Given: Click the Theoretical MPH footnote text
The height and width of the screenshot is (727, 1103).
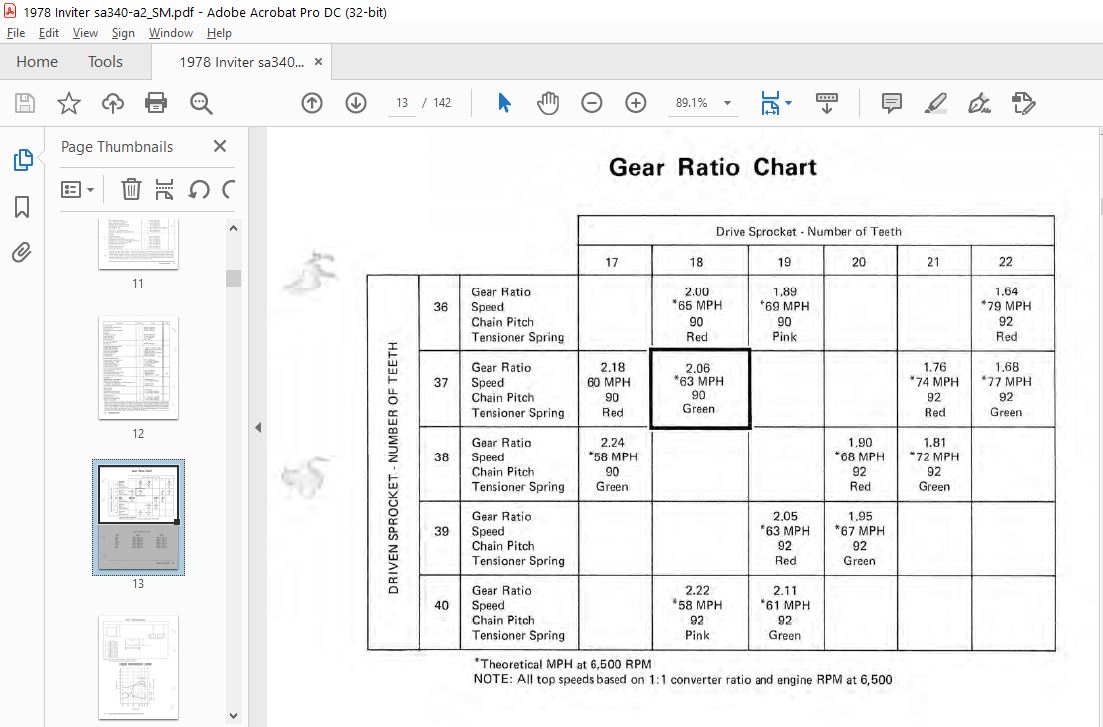Looking at the screenshot, I should point(563,664).
